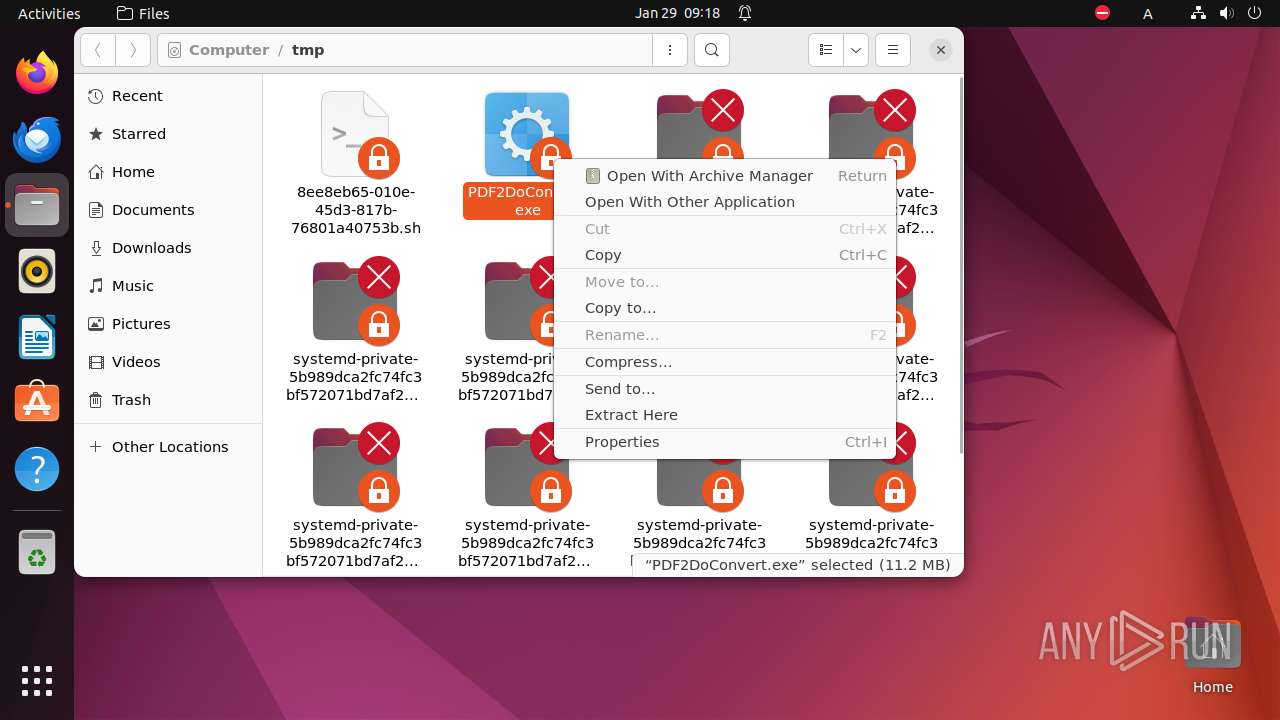The width and height of the screenshot is (1280, 720).
Task: Close the Files window
Action: tap(940, 50)
